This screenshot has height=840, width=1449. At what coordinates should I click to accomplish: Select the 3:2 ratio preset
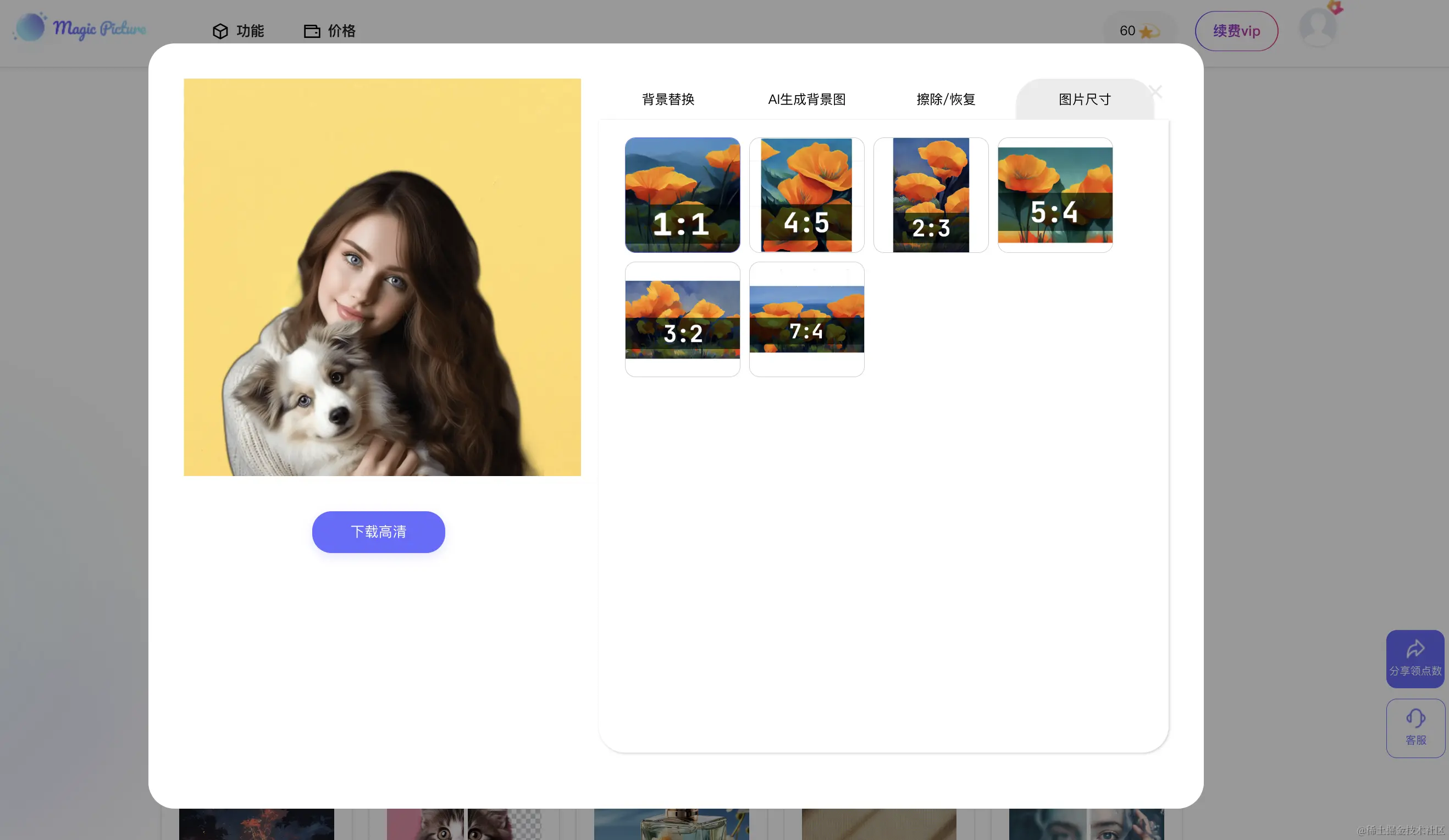pyautogui.click(x=682, y=319)
